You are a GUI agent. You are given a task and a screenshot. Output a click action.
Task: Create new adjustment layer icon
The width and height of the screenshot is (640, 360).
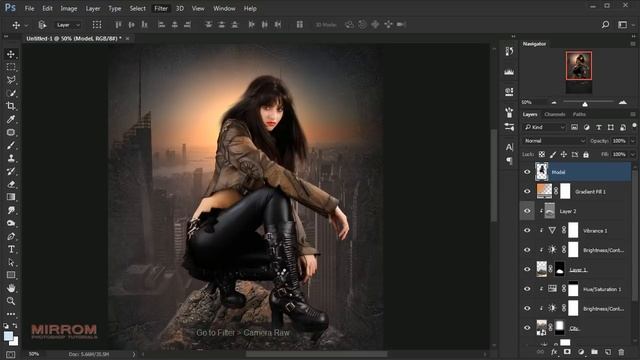580,351
